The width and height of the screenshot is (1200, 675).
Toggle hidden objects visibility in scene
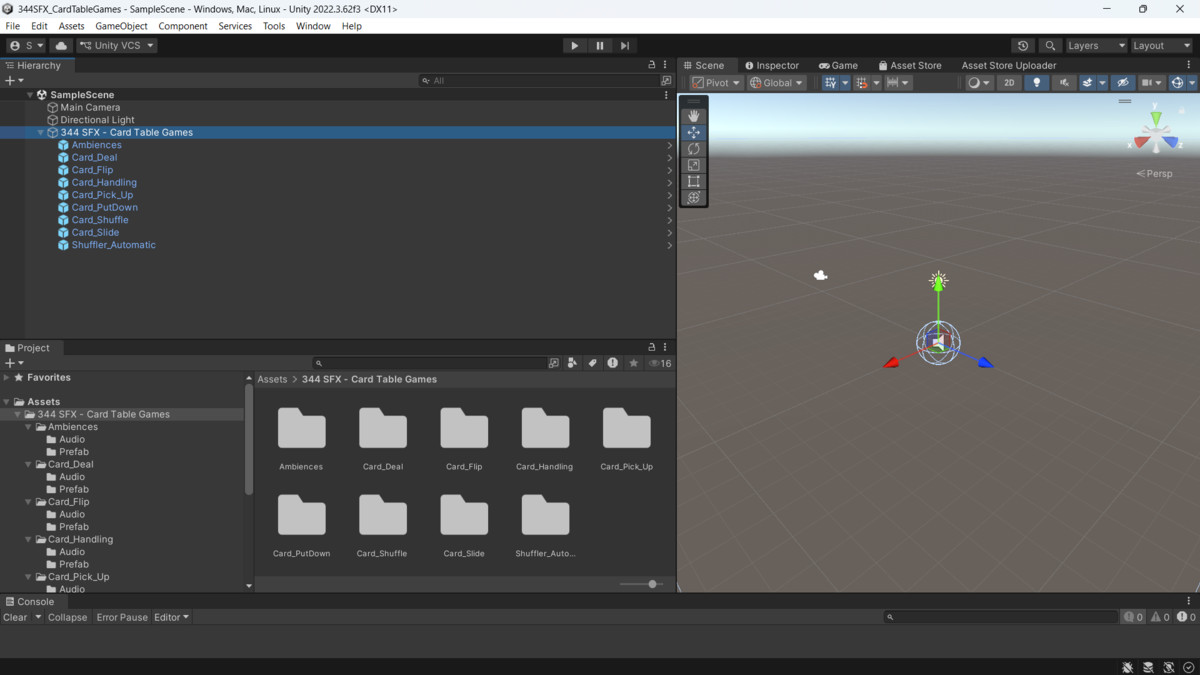coord(1123,83)
